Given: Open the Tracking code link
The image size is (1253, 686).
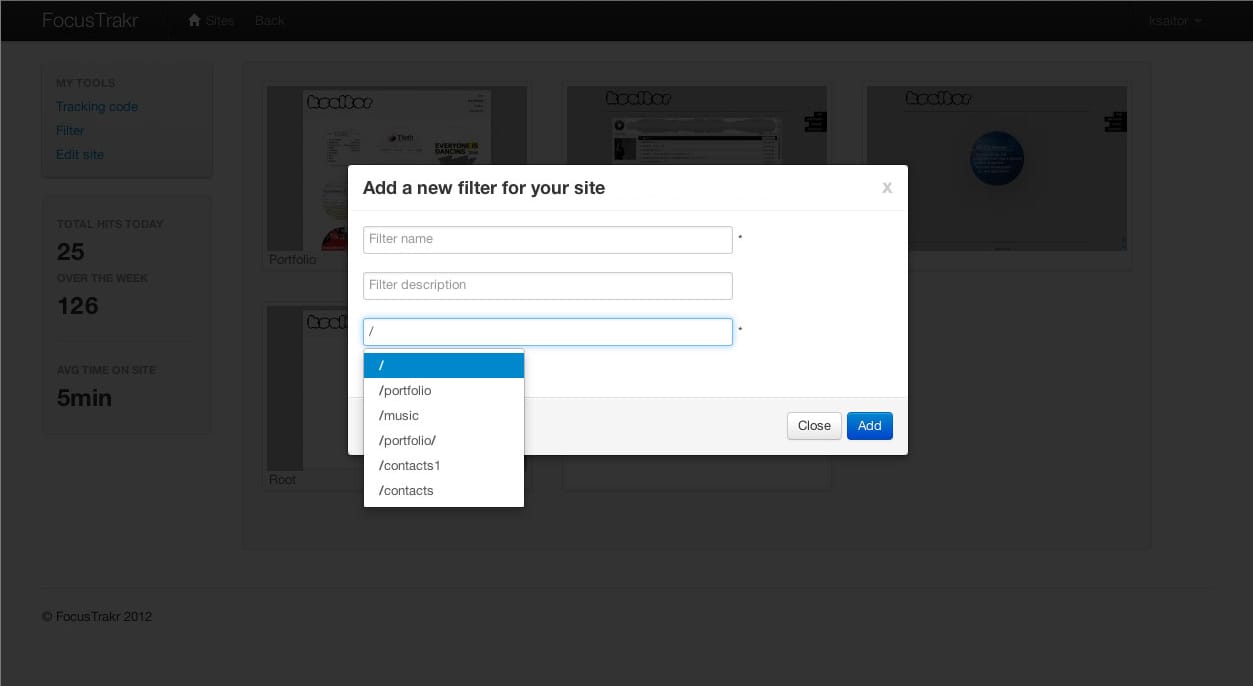Looking at the screenshot, I should pyautogui.click(x=97, y=106).
